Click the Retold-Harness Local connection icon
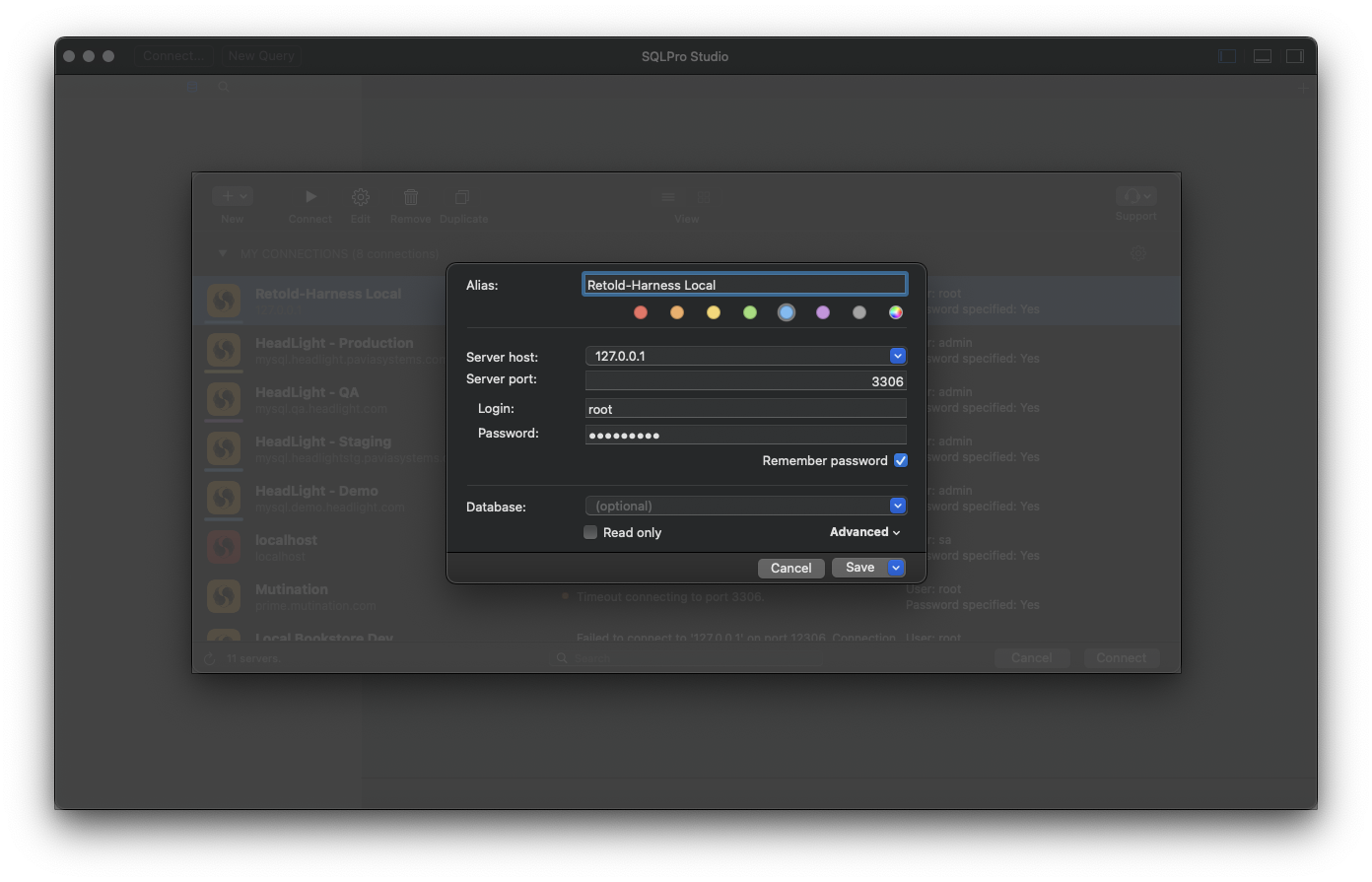Image resolution: width=1372 pixels, height=882 pixels. 224,301
